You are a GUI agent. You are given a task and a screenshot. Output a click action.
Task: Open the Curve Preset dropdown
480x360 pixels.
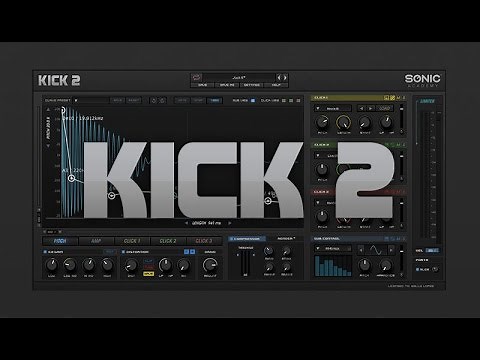point(91,100)
